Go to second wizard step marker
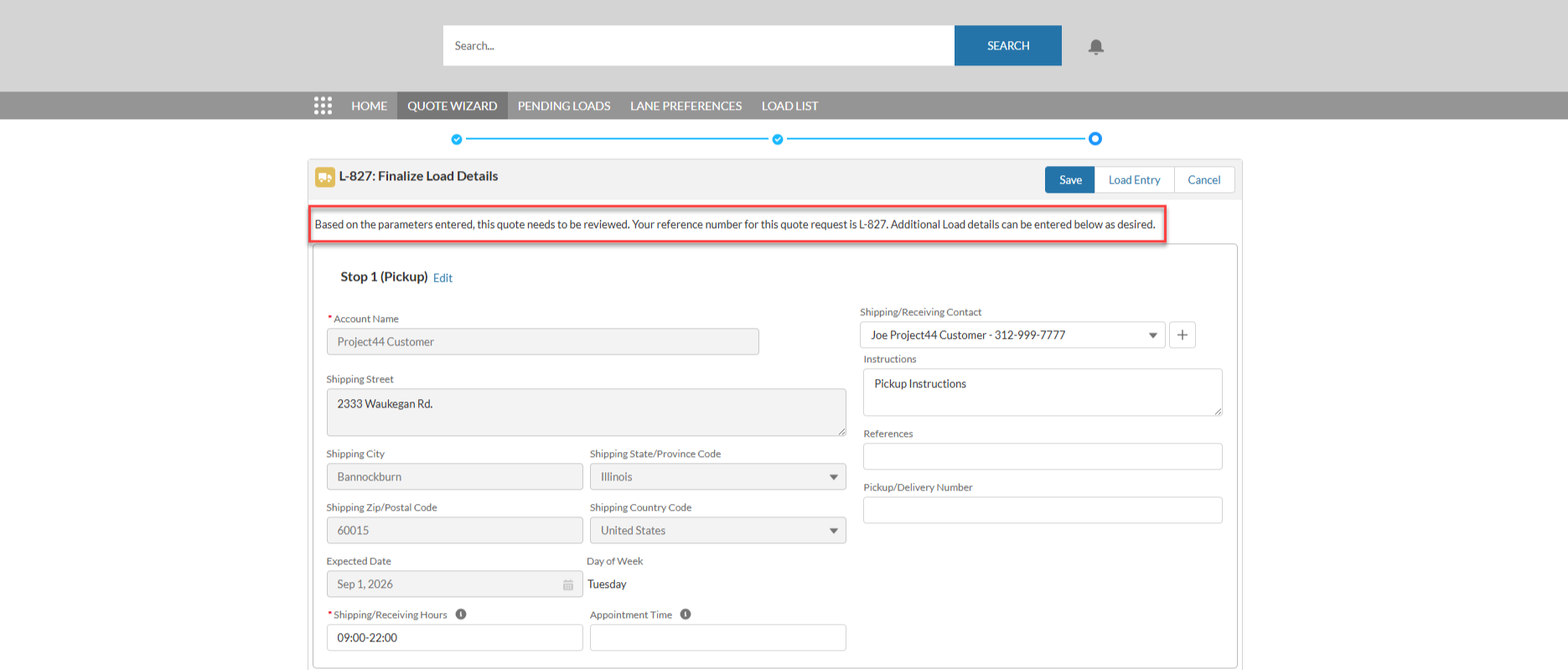This screenshot has width=1568, height=670. pyautogui.click(x=778, y=139)
